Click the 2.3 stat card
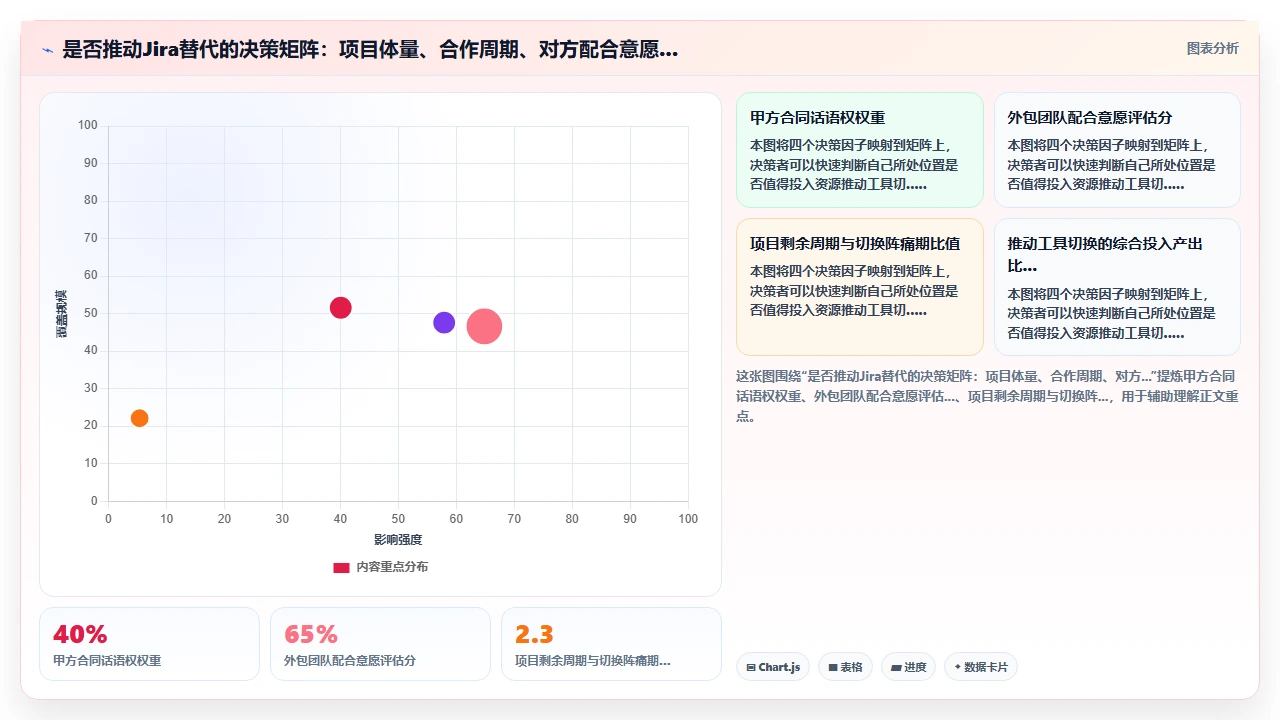 [611, 644]
